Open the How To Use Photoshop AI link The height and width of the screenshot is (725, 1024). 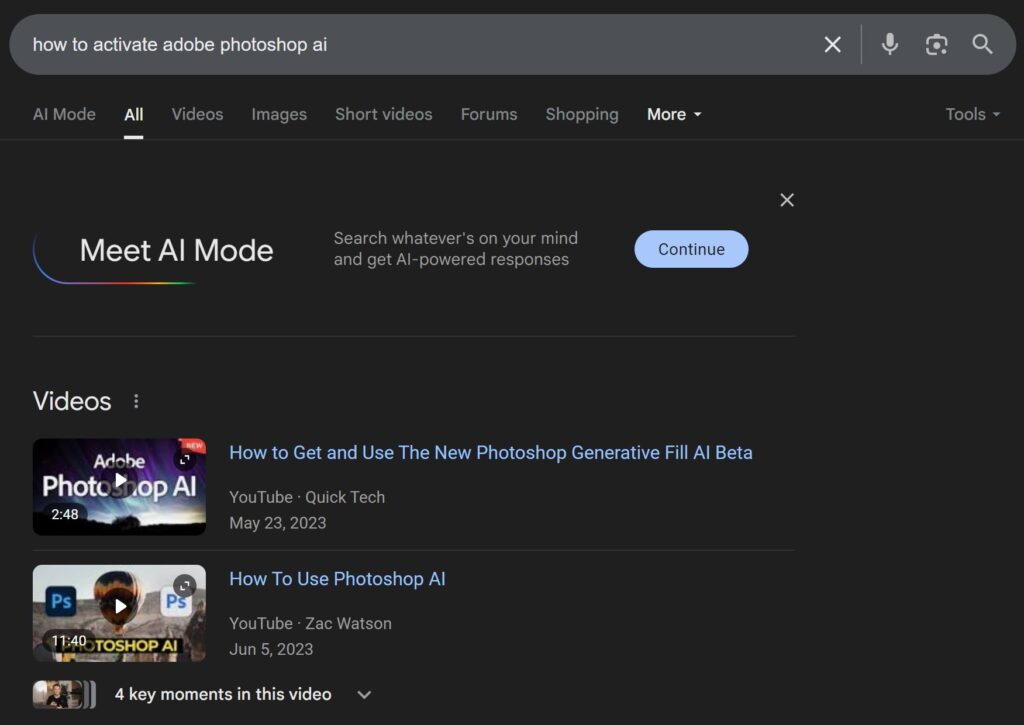coord(337,579)
